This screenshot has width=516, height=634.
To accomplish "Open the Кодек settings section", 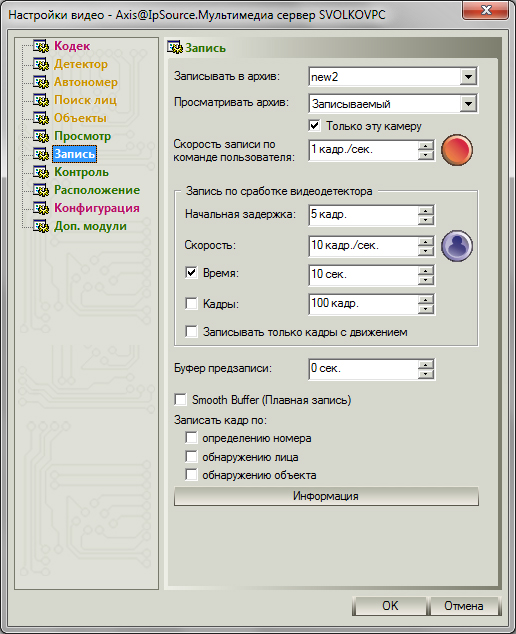I will click(x=72, y=46).
